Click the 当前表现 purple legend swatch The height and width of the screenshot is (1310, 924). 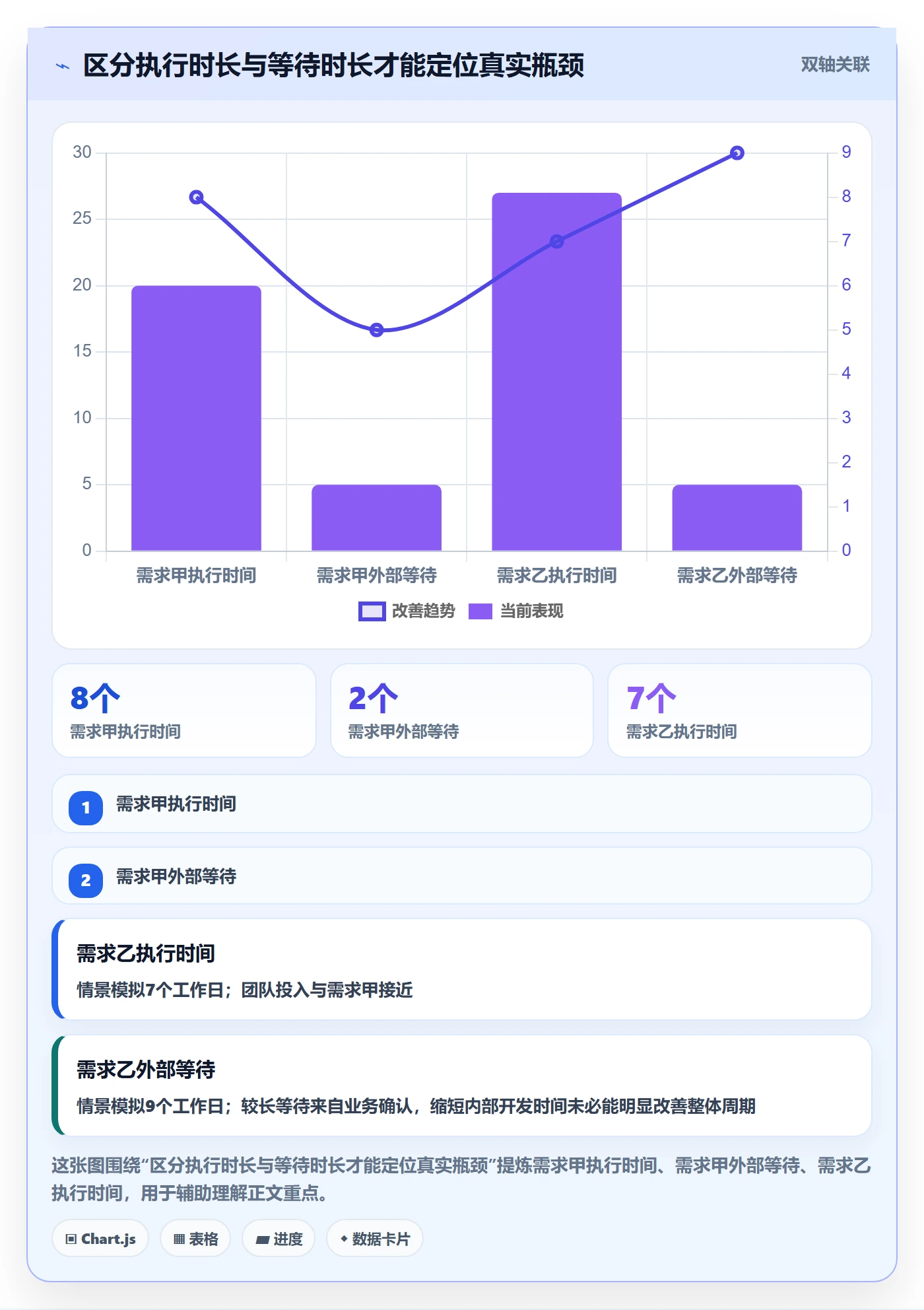[480, 611]
